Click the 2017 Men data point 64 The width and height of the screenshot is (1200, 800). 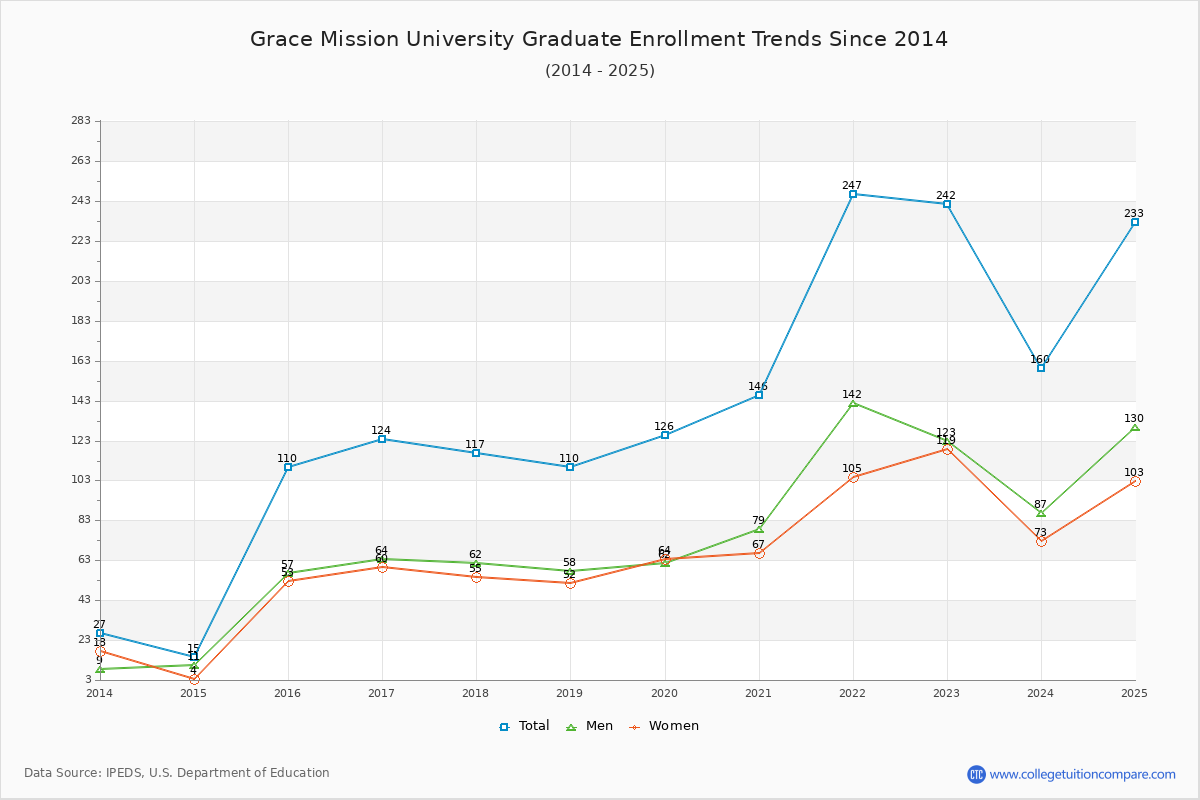(x=382, y=559)
